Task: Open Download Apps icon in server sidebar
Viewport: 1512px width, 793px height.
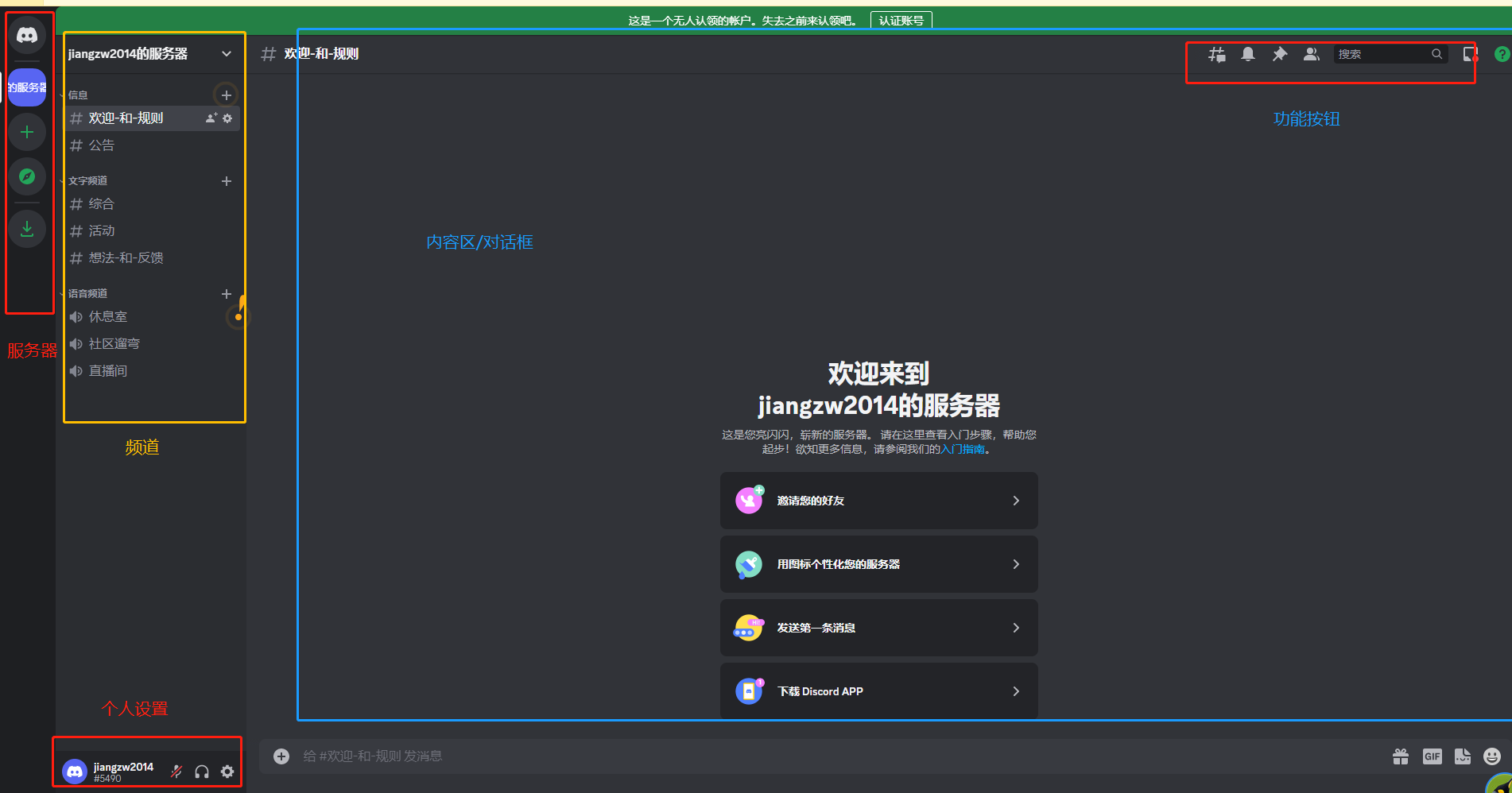Action: tap(27, 229)
